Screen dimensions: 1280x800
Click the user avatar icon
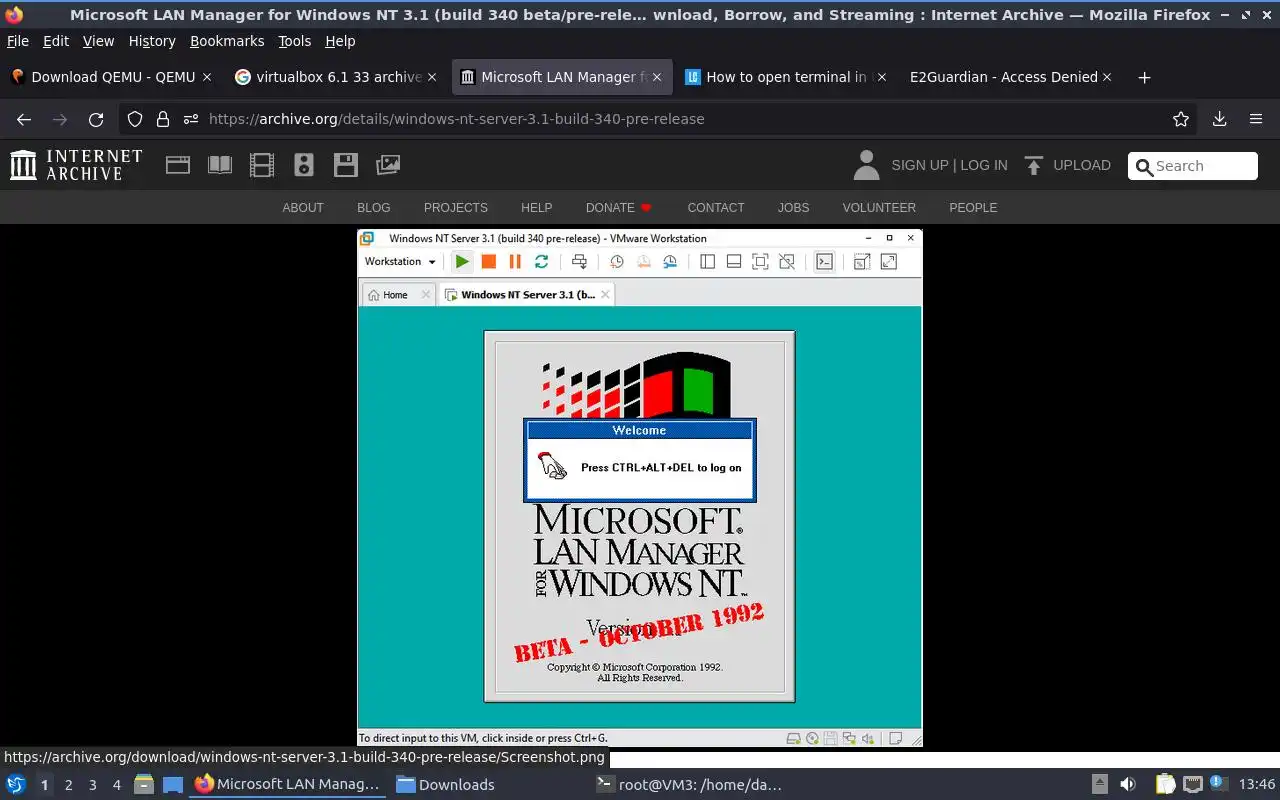(867, 165)
